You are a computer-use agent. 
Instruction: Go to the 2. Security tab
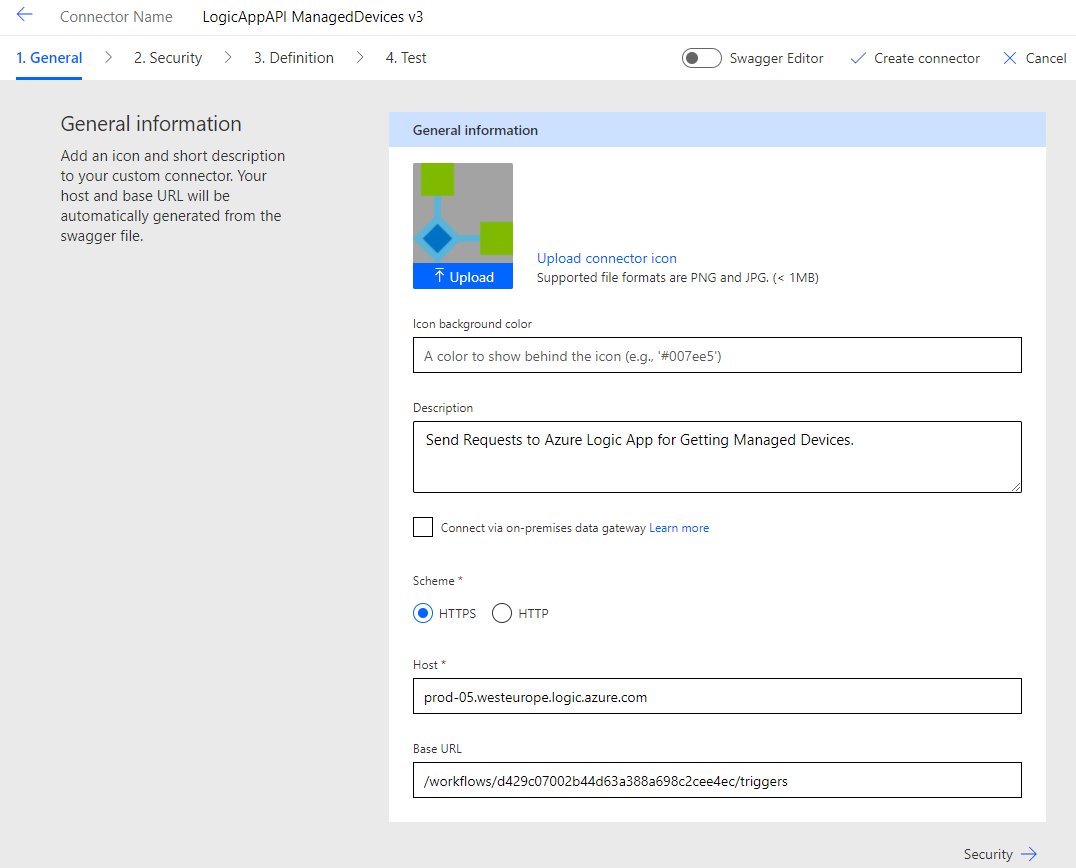168,58
